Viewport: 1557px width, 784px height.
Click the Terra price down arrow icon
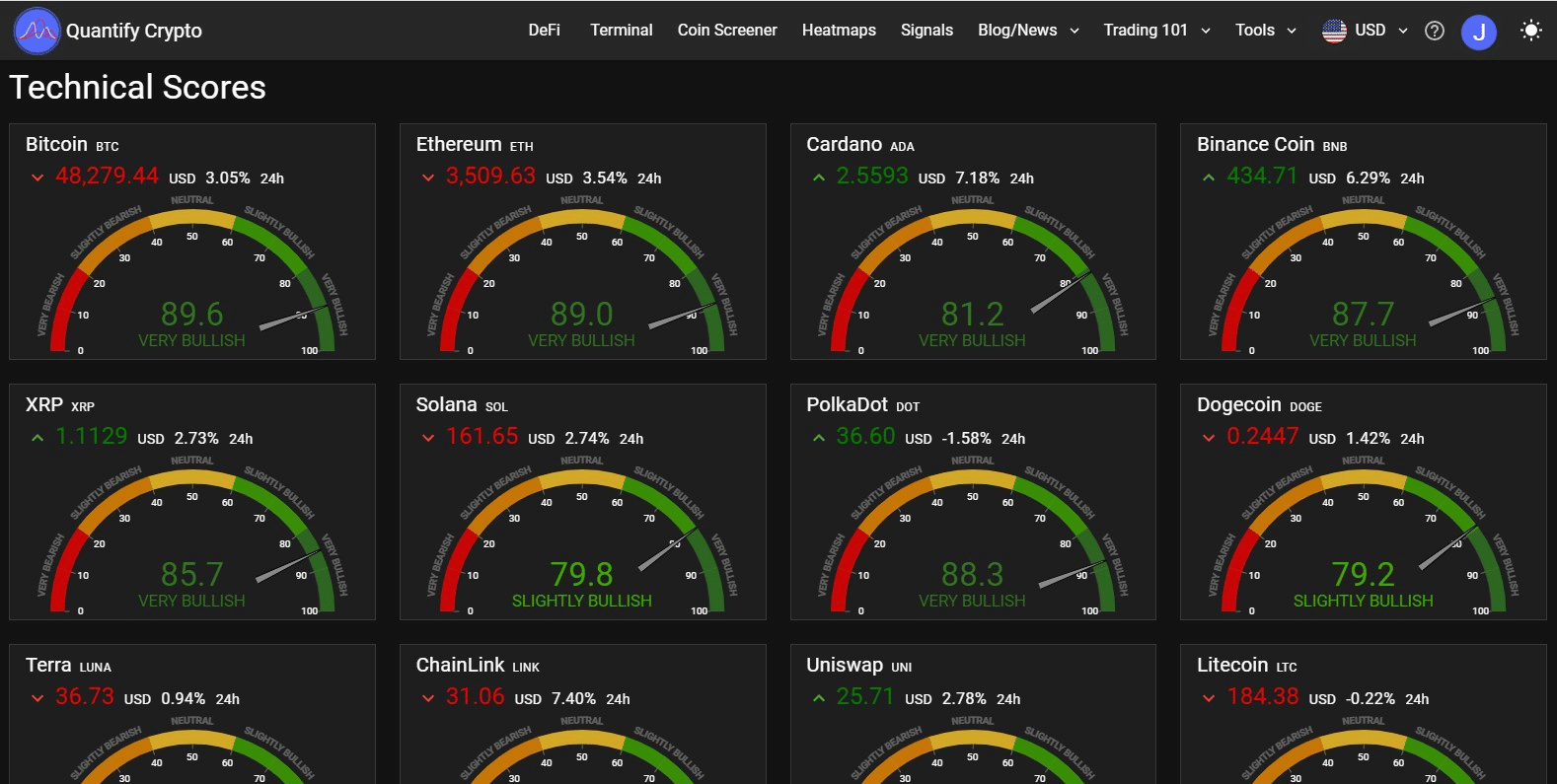point(37,698)
